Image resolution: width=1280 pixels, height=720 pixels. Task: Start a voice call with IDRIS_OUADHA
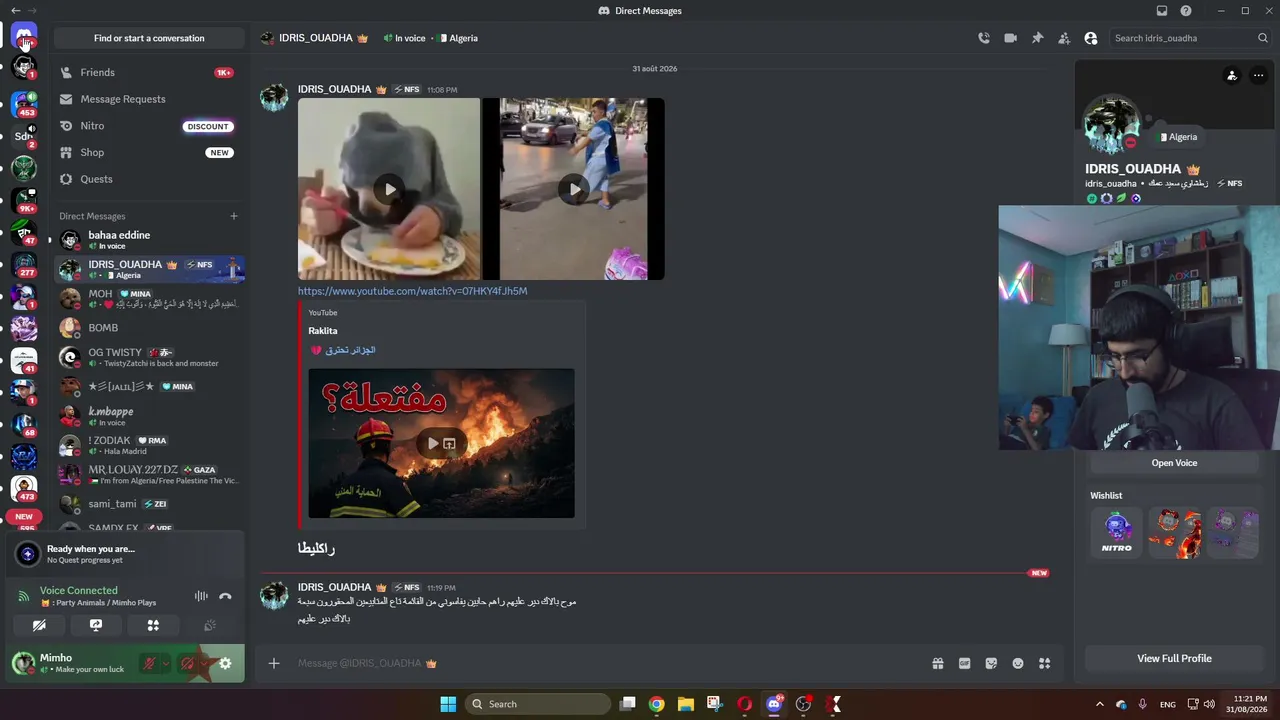click(x=984, y=38)
